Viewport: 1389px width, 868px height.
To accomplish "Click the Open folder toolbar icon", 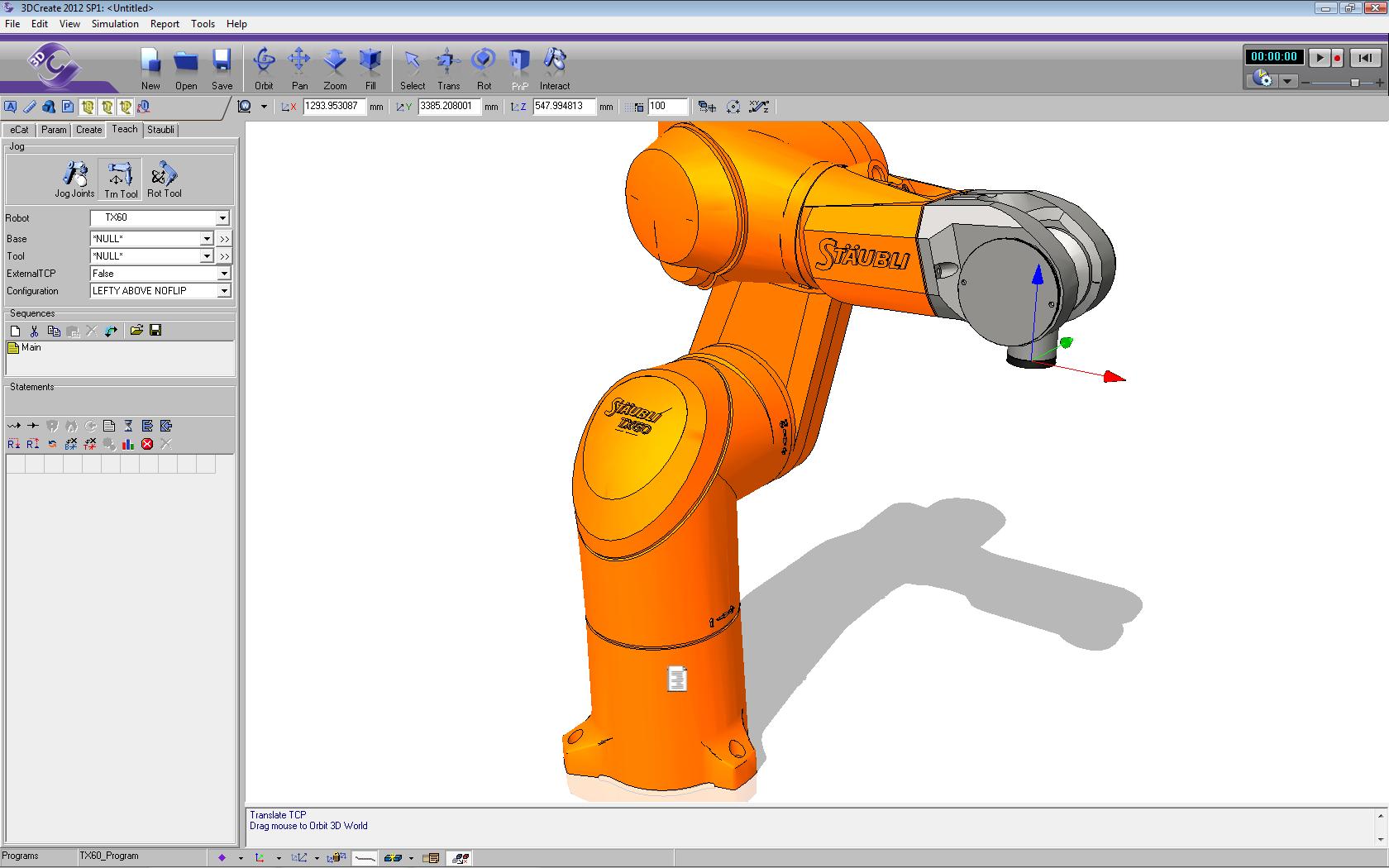I will [x=186, y=68].
